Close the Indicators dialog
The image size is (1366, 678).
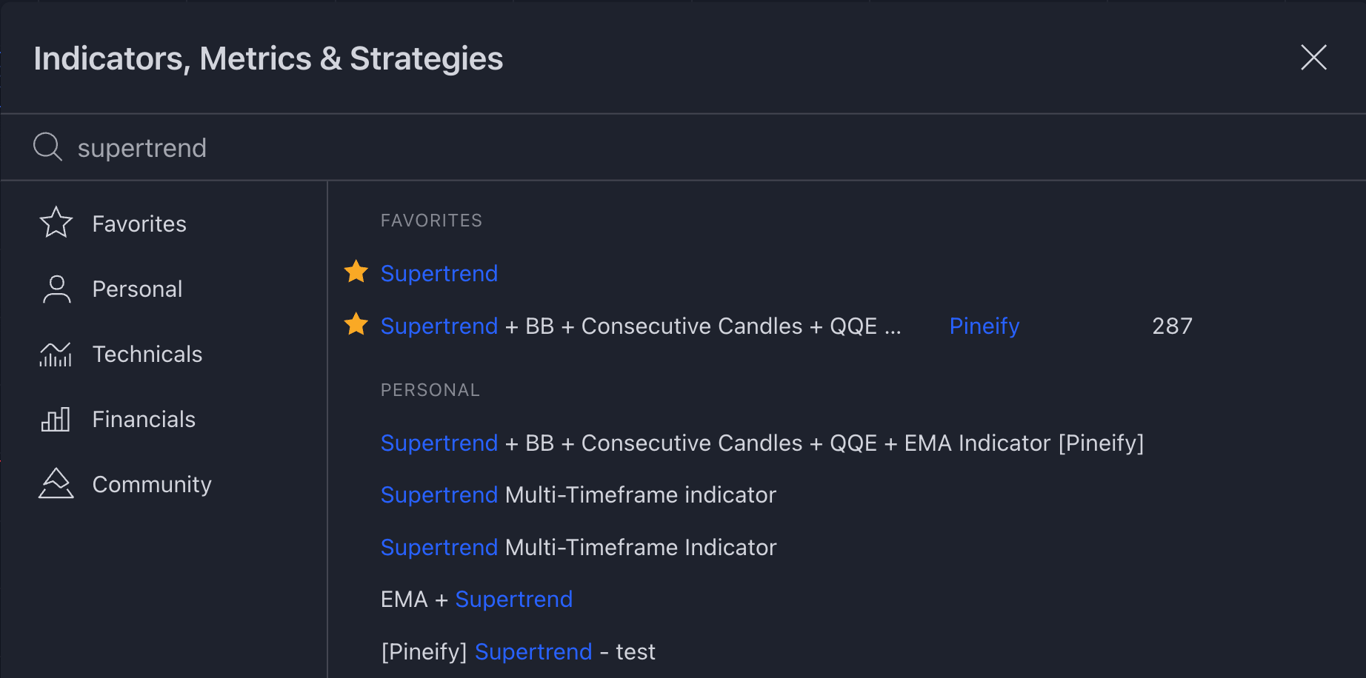1313,58
